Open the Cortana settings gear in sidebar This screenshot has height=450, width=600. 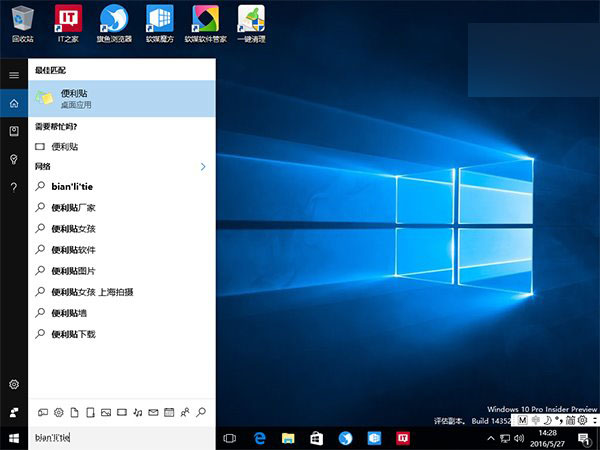point(14,384)
